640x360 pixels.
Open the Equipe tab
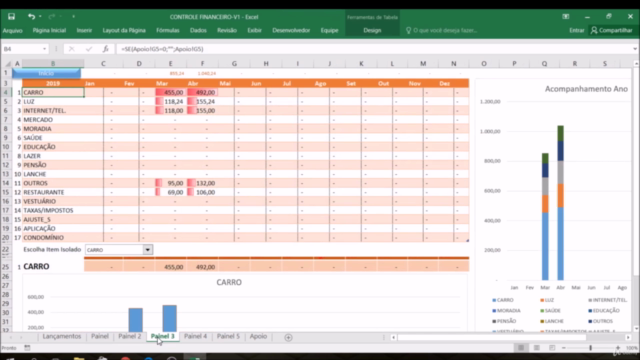coord(329,30)
